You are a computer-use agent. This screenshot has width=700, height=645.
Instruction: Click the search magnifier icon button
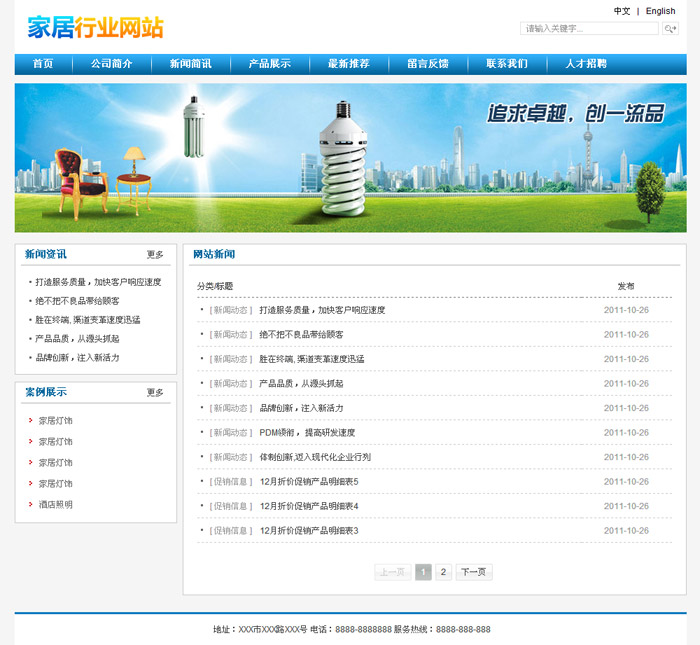point(671,29)
